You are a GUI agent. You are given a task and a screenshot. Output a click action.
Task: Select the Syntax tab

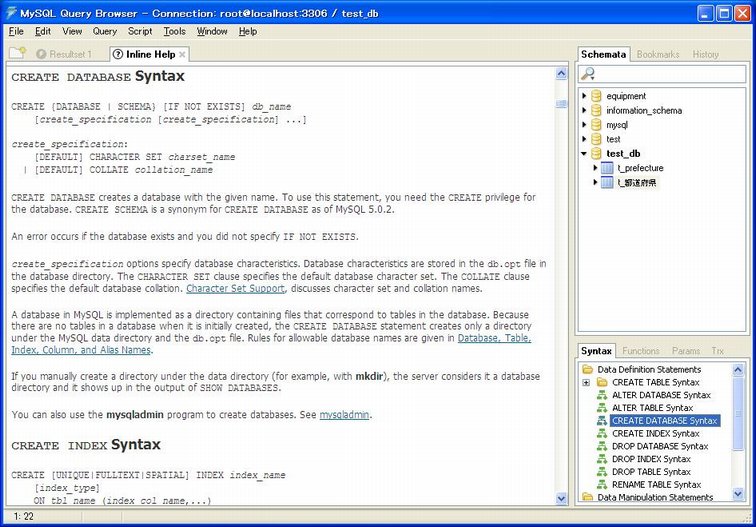click(596, 351)
